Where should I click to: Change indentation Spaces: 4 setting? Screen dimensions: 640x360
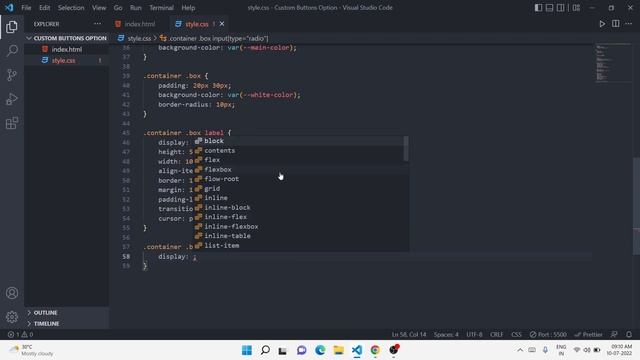[x=446, y=334]
